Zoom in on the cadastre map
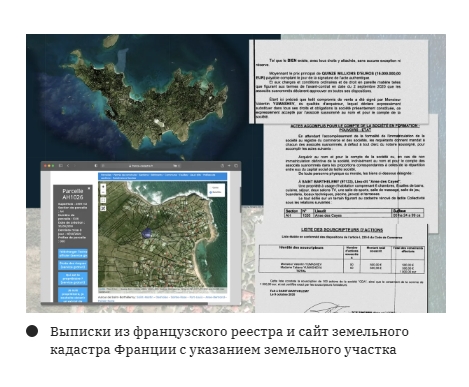 [x=103, y=187]
